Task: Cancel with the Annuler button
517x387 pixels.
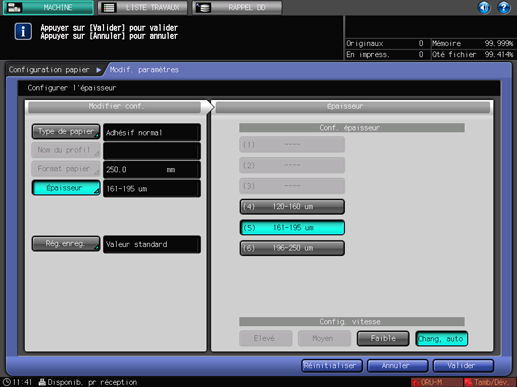Action: click(397, 366)
